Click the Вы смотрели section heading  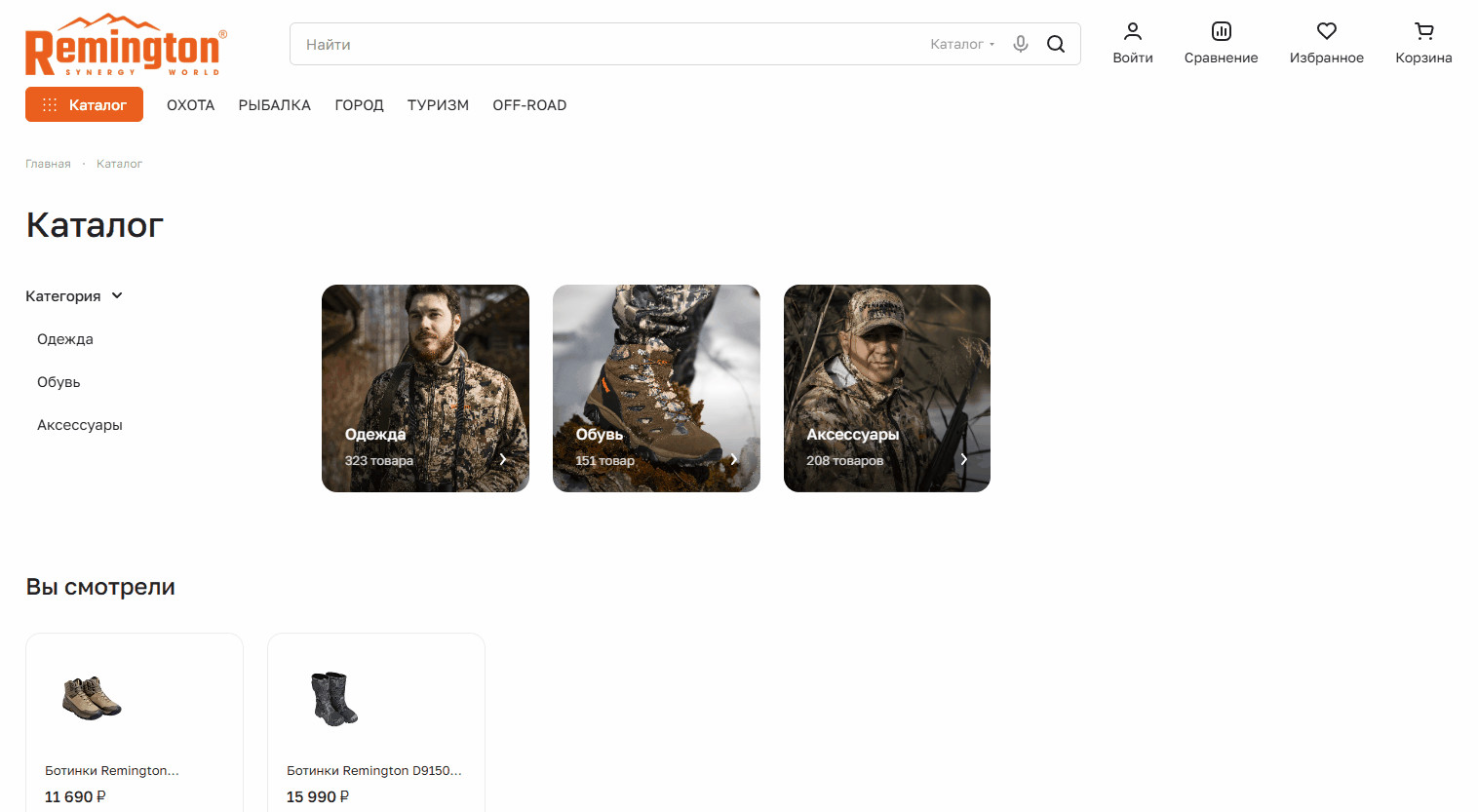pyautogui.click(x=100, y=587)
